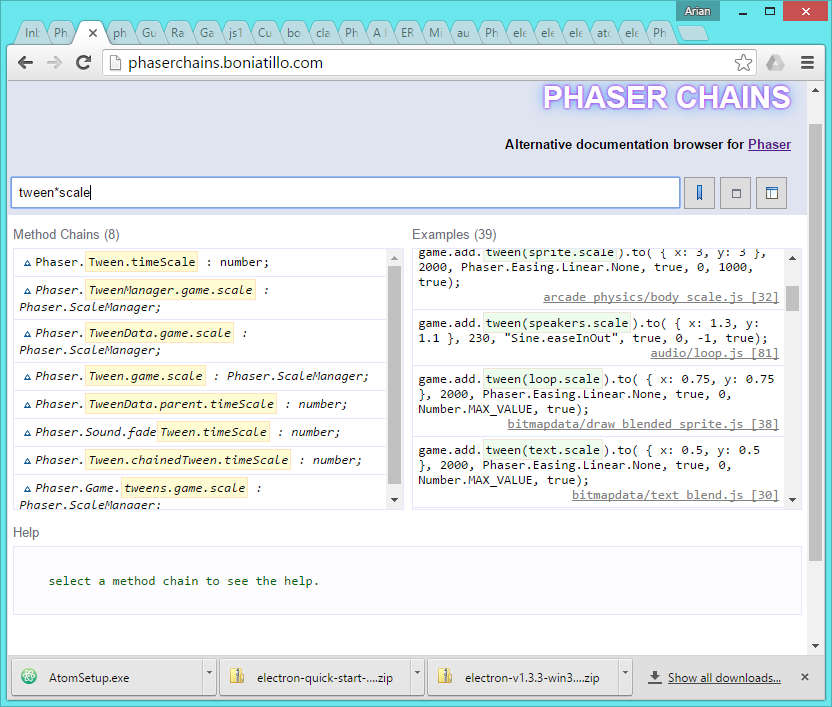
Task: Click the blue bookmark button beside the search box
Action: click(x=699, y=193)
